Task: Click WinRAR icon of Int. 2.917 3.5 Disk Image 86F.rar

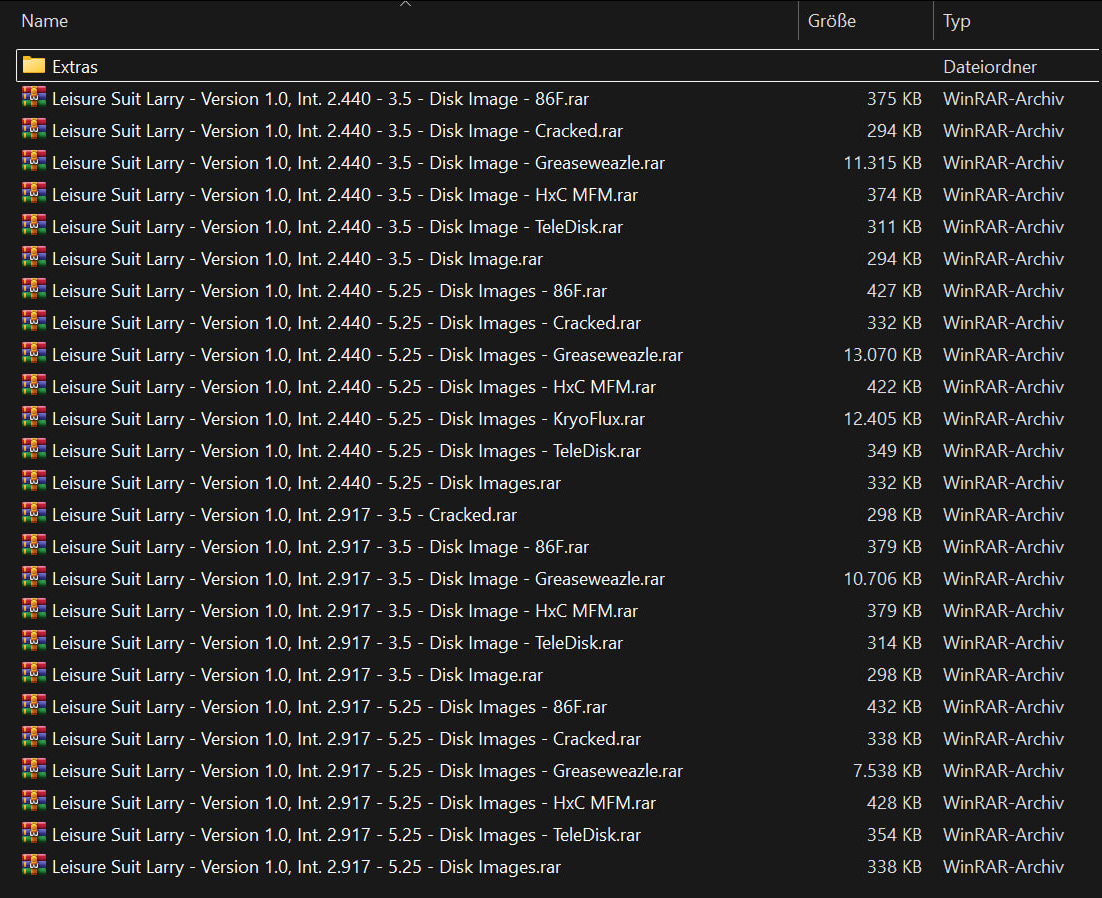Action: pyautogui.click(x=34, y=545)
